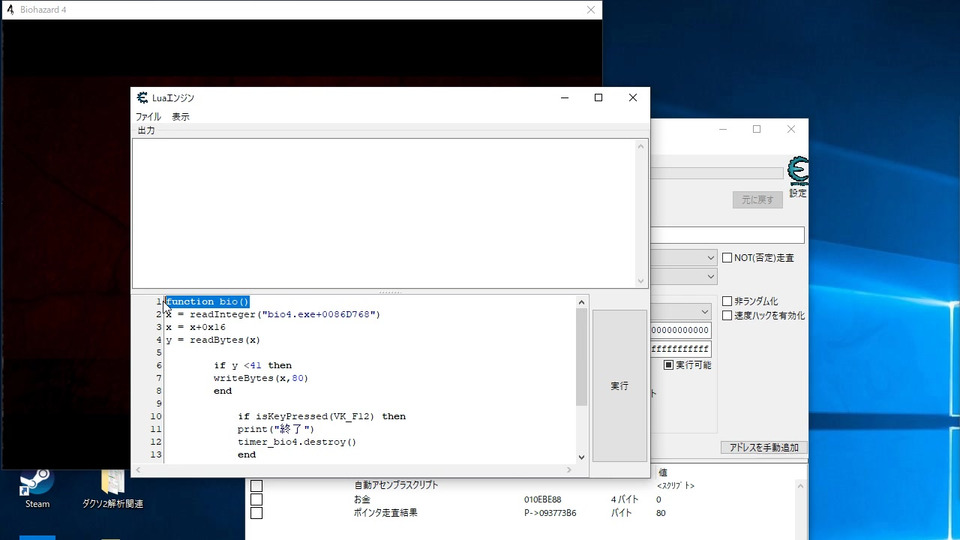The image size is (960, 540).
Task: Open the ファイル menu in the Lua engine
Action: pos(148,116)
